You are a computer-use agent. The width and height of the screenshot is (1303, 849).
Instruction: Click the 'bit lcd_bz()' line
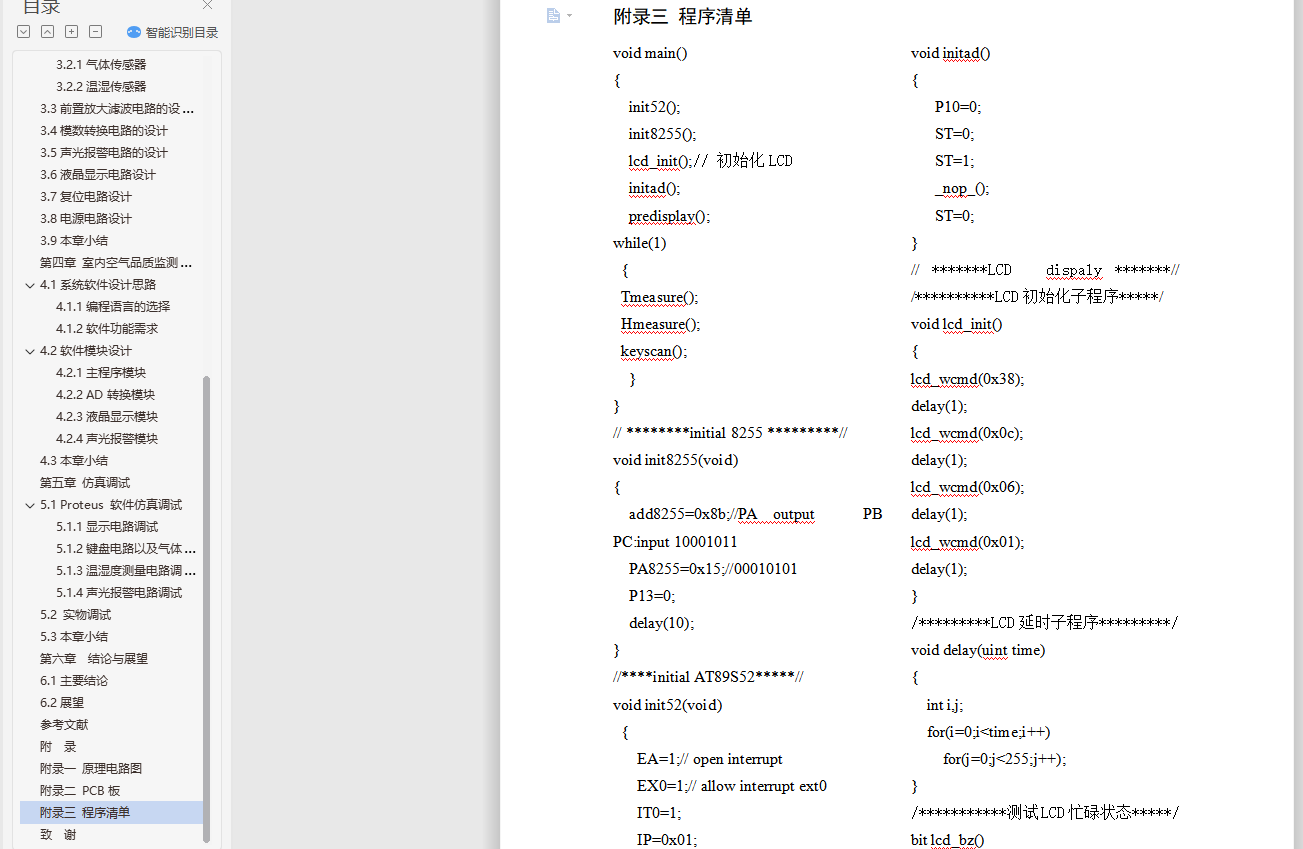[947, 840]
